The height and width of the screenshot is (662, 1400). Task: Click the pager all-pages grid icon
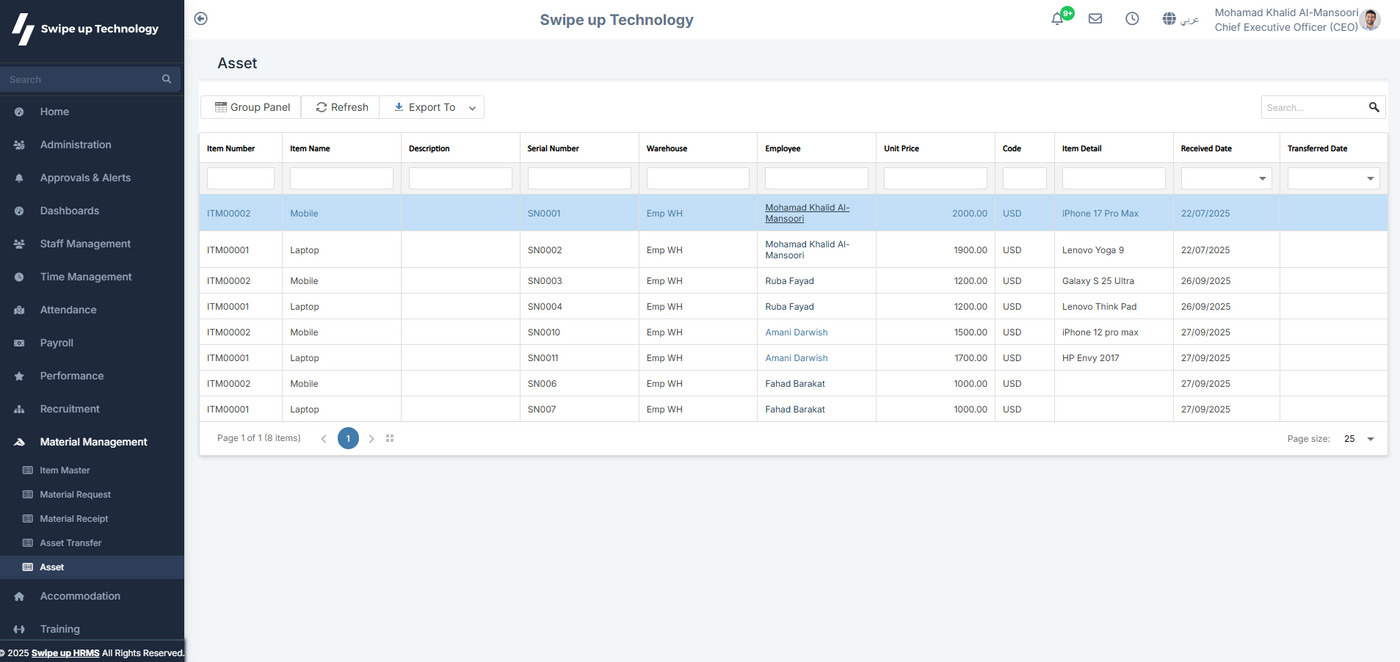[390, 438]
